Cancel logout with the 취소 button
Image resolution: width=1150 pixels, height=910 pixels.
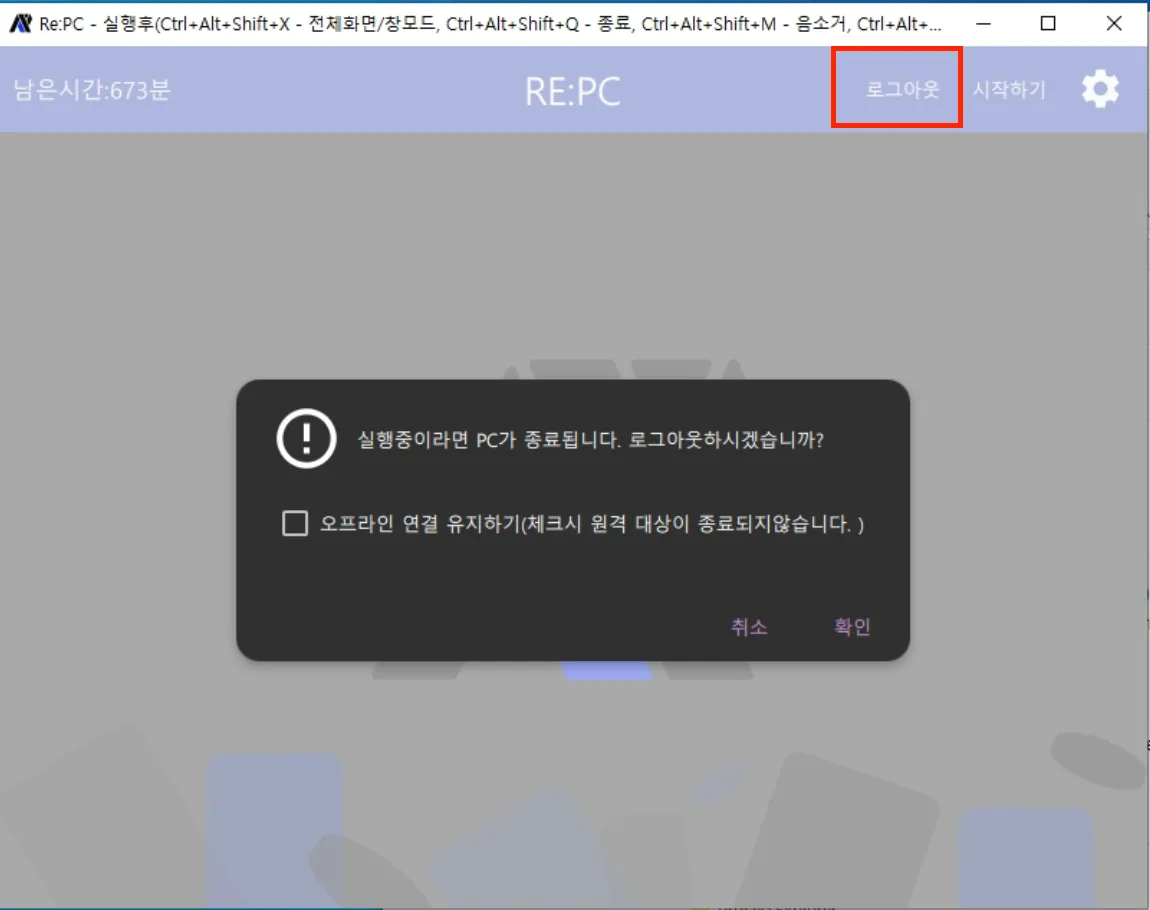coord(749,627)
